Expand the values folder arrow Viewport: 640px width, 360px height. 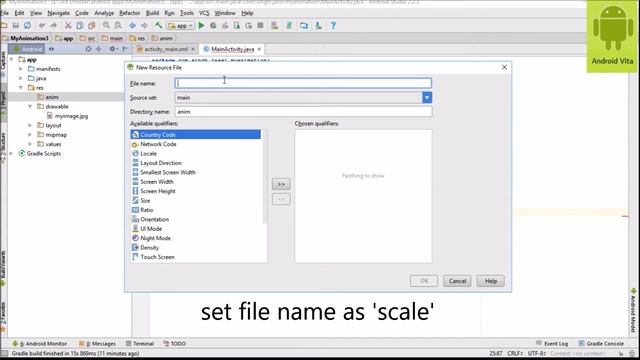coord(30,144)
